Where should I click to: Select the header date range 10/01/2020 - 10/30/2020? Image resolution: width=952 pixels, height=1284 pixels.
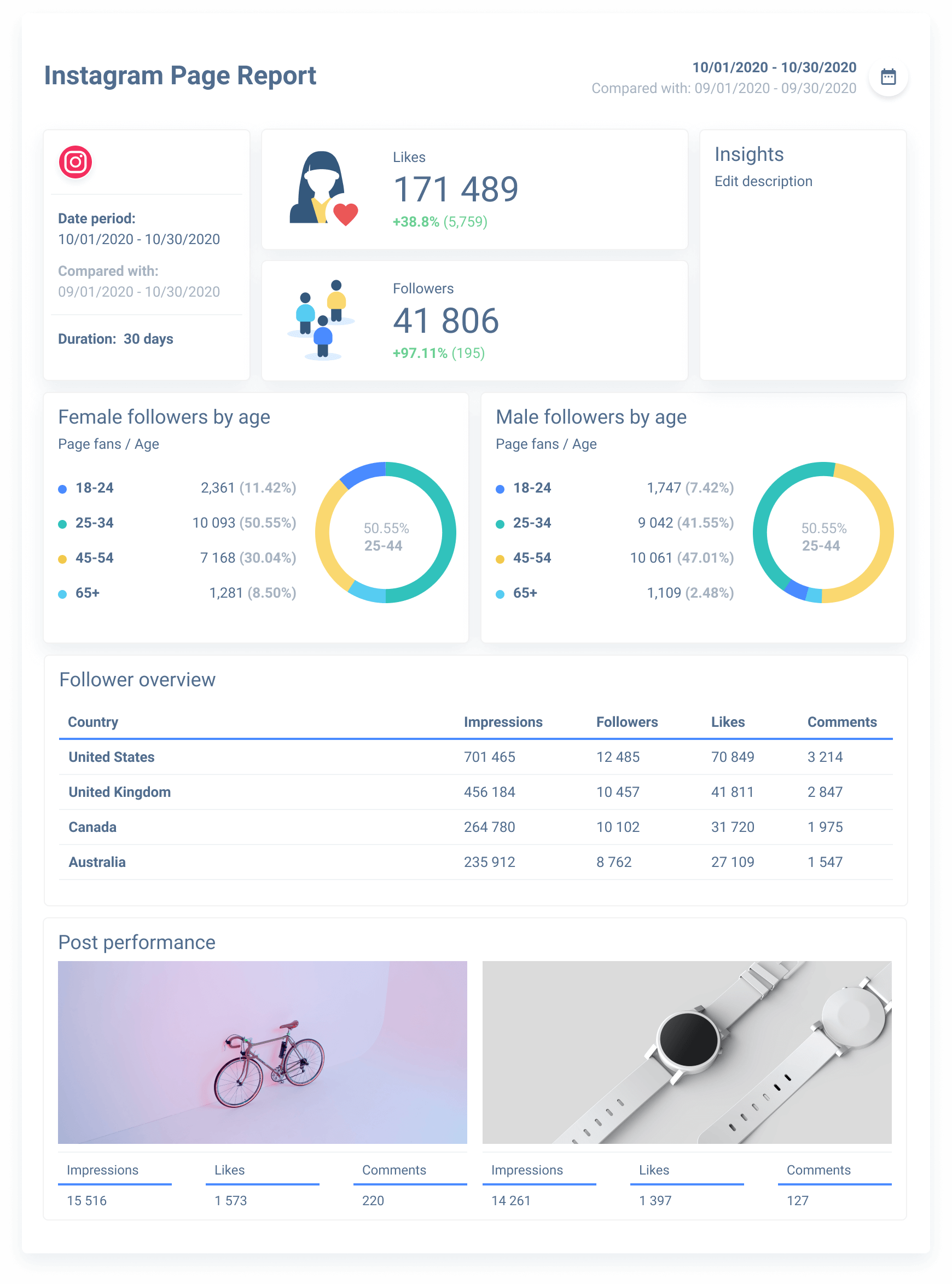[x=774, y=67]
